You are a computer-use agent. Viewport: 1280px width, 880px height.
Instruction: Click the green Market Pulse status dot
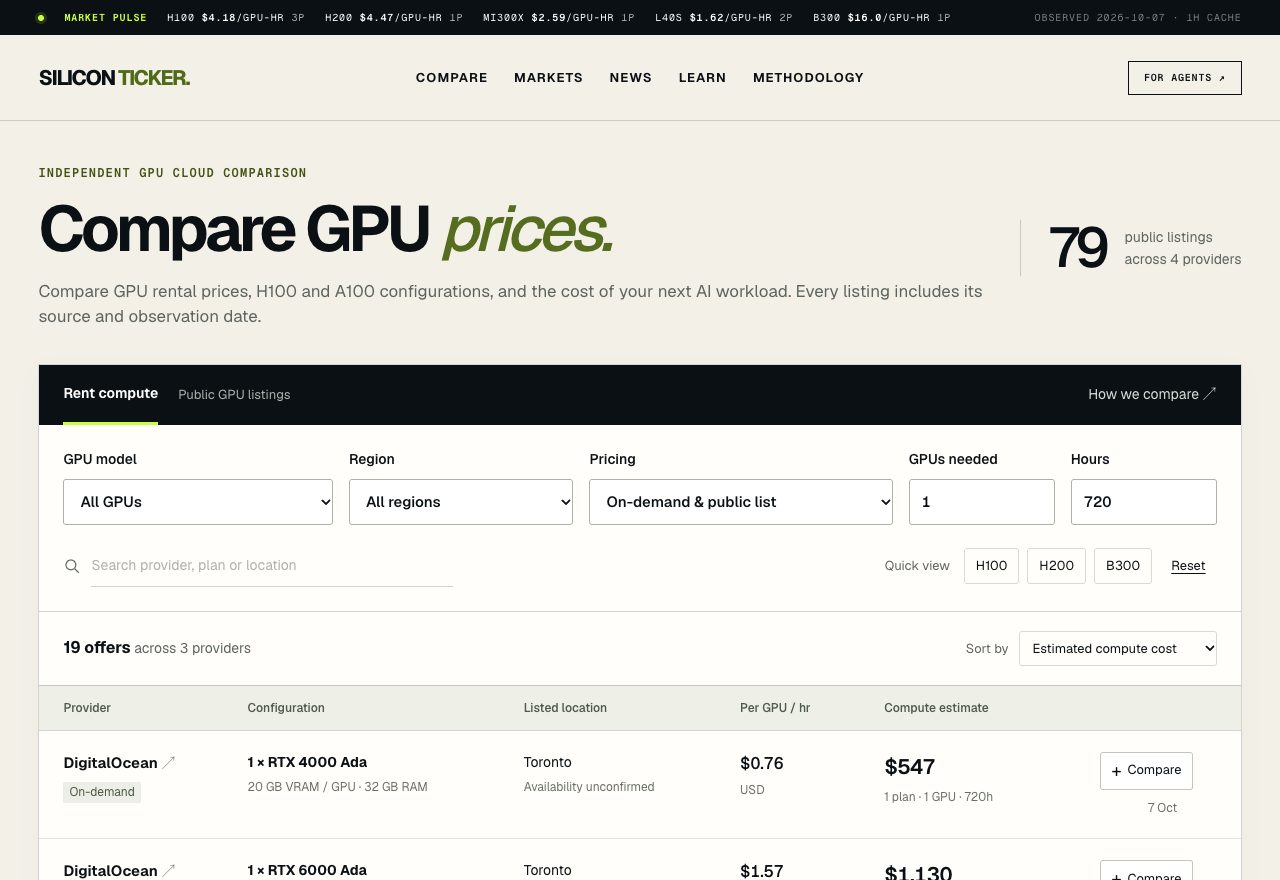coord(40,18)
